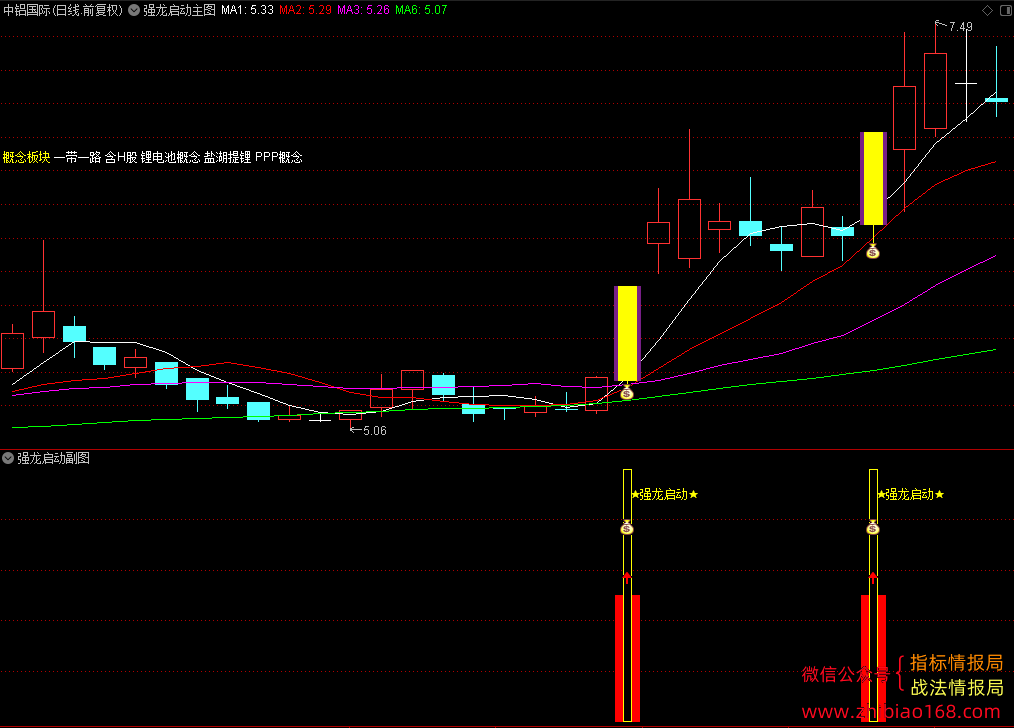Viewport: 1014px width, 728px height.
Task: Click the MA2: 5.29 value
Action: (x=305, y=10)
